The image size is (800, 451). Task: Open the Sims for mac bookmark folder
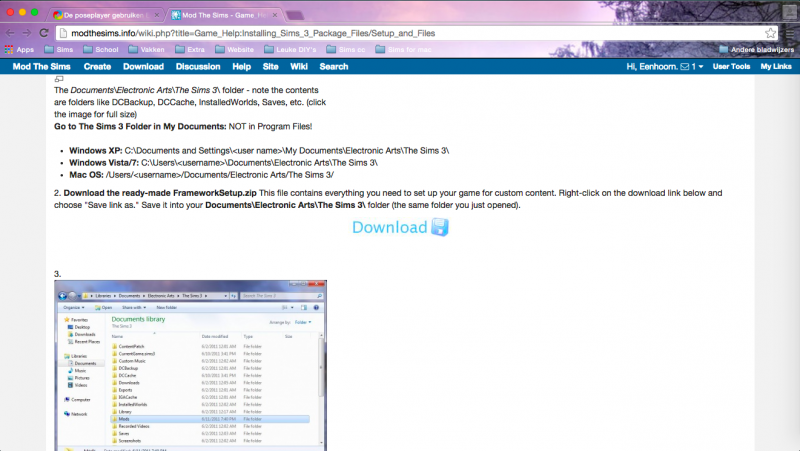[403, 49]
